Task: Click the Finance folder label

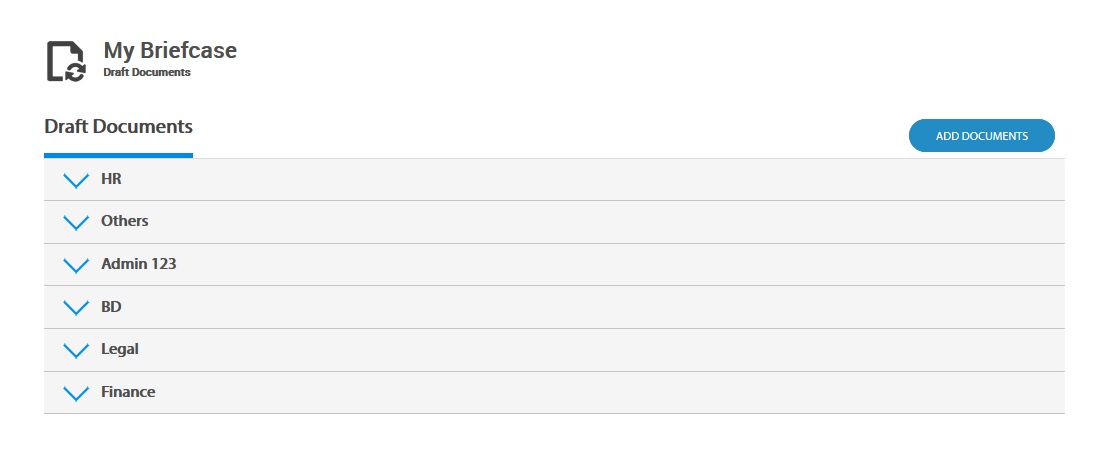Action: click(x=128, y=392)
